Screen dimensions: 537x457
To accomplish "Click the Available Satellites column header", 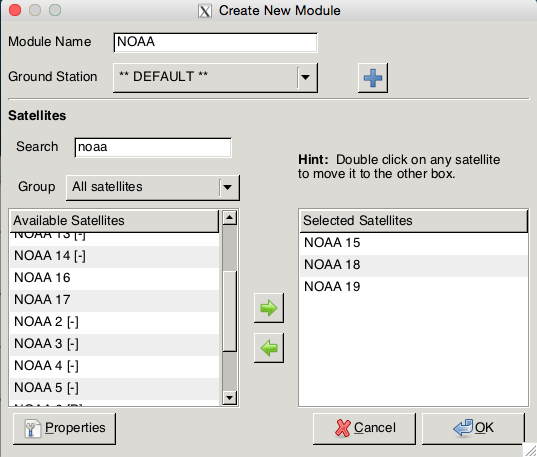I will [x=114, y=221].
